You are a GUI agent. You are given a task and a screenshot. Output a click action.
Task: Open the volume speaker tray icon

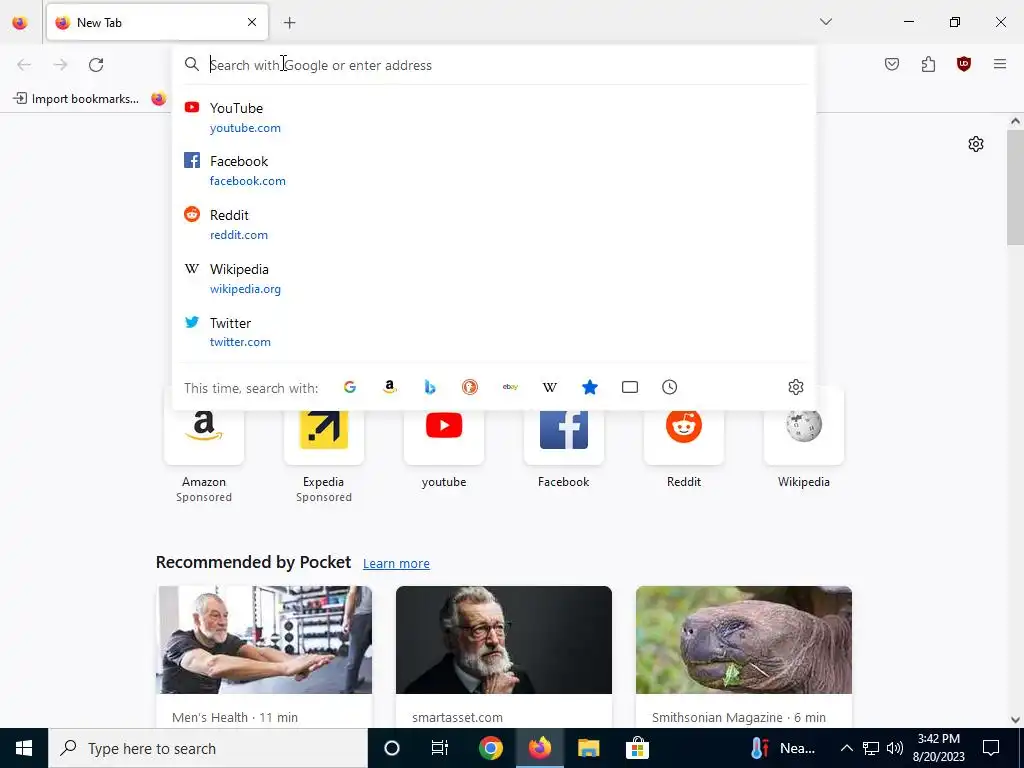(x=895, y=748)
